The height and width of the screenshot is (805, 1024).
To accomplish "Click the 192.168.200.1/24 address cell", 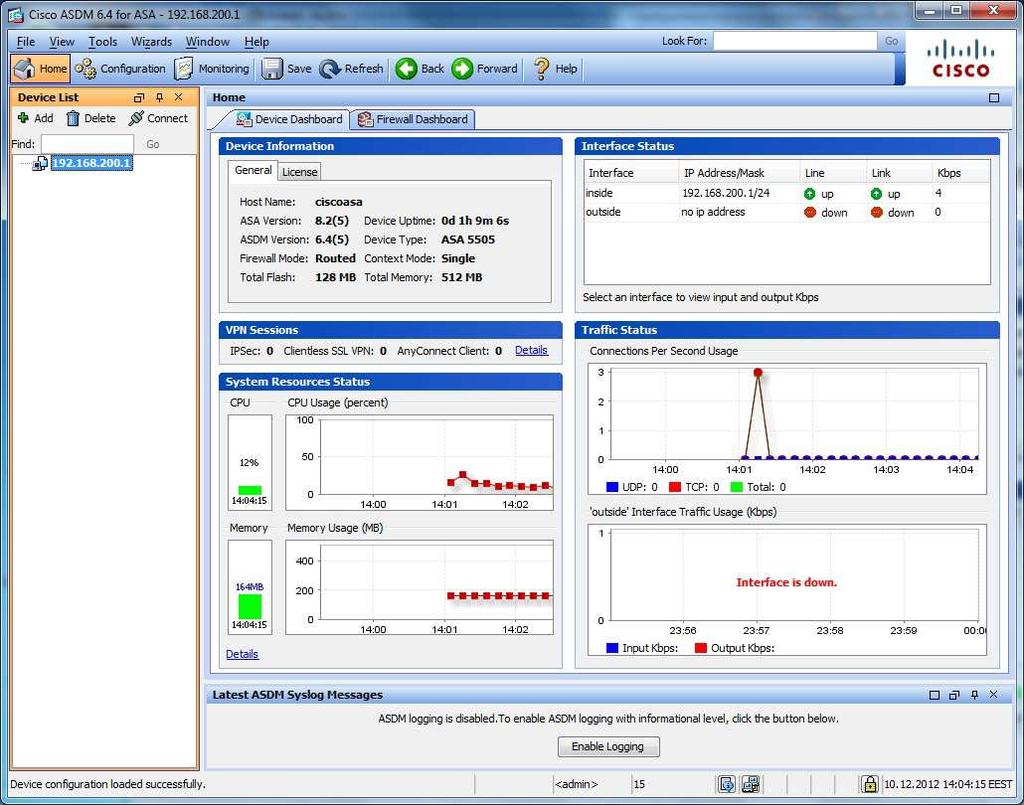I will (726, 193).
